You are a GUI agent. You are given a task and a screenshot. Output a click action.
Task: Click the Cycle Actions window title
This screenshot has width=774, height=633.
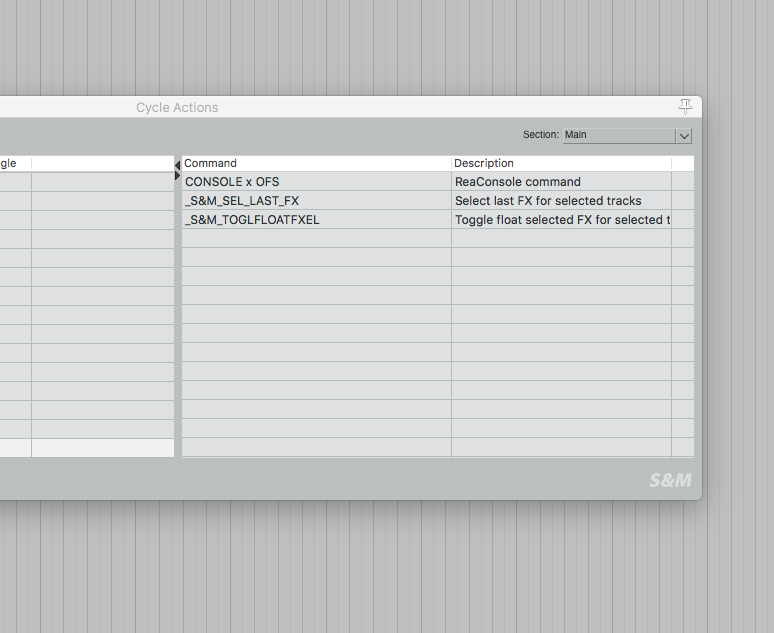coord(177,107)
